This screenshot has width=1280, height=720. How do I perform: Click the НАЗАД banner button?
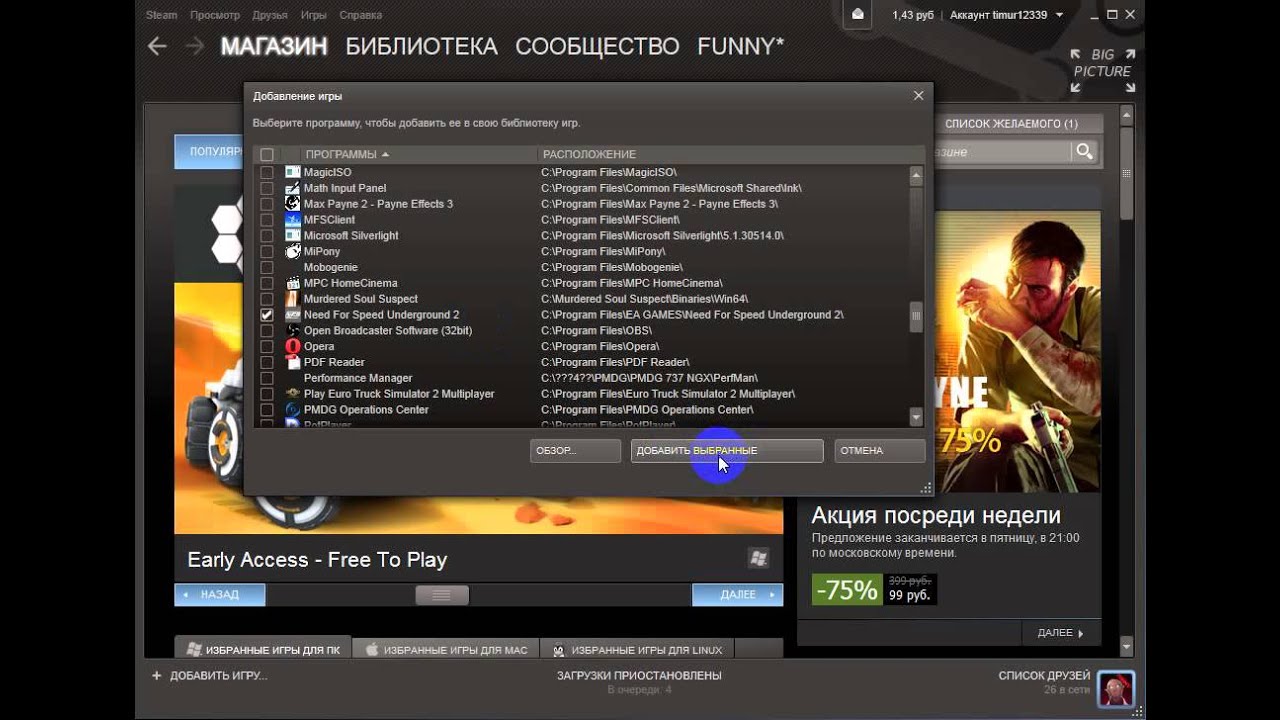[x=220, y=594]
